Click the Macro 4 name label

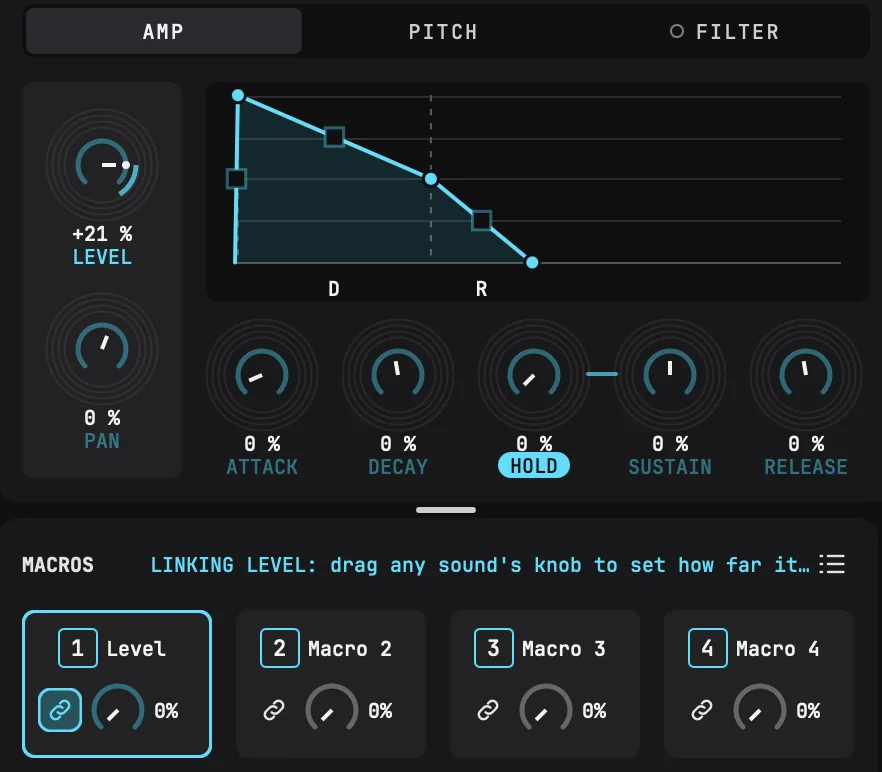click(x=777, y=649)
